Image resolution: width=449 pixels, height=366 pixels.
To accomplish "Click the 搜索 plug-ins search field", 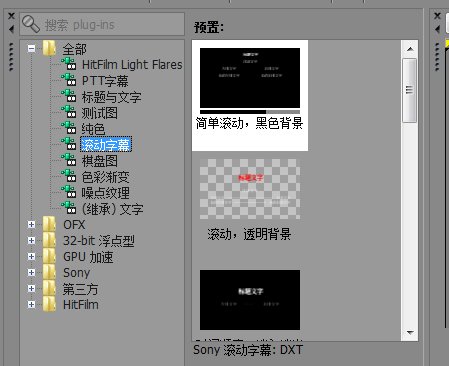I will [x=102, y=24].
